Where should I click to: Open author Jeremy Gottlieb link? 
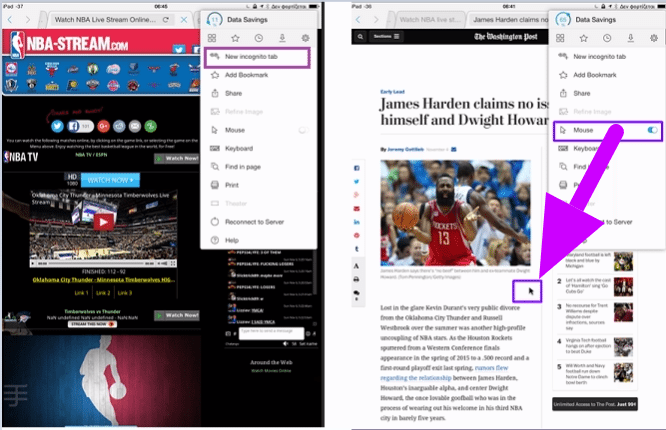pos(405,150)
